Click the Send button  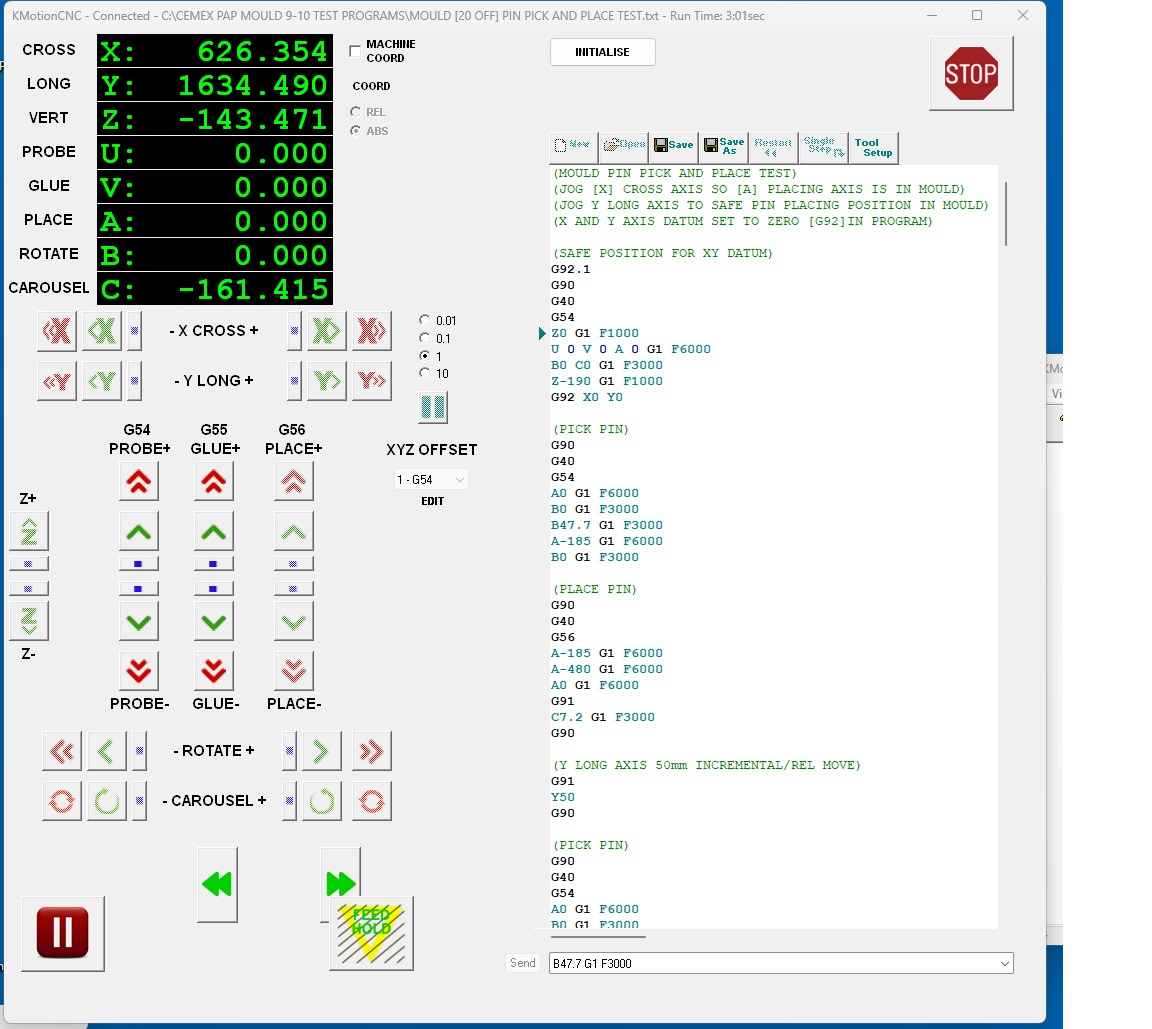coord(523,963)
